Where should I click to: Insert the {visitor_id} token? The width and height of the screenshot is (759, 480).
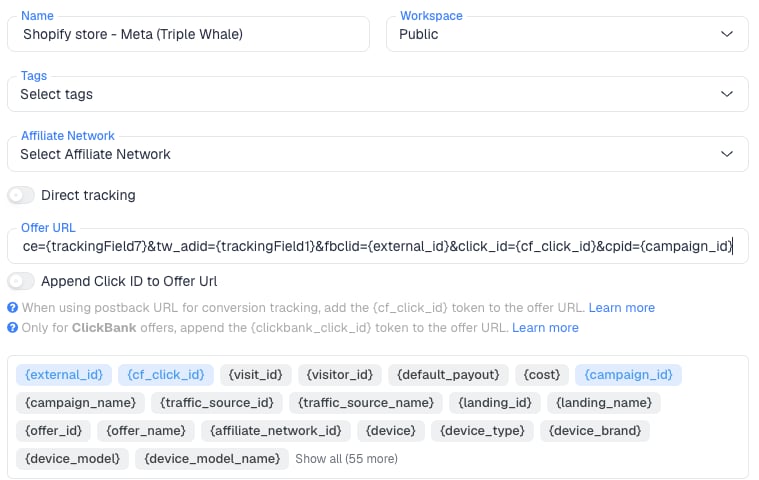pos(340,375)
